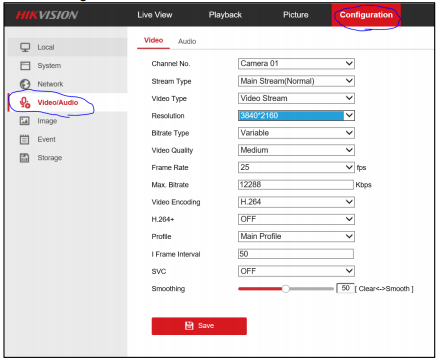Viewport: 447px width, 364px height.
Task: Click the Image picture icon
Action: (25, 121)
